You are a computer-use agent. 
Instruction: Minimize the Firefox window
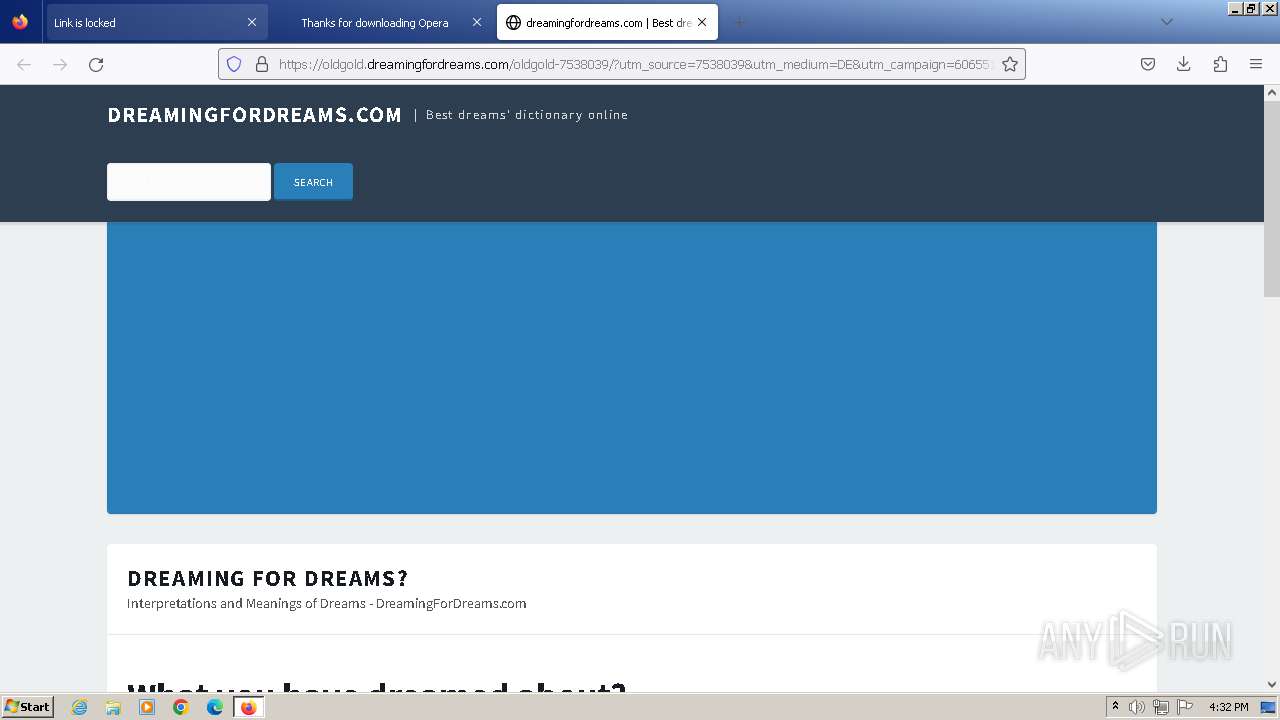(1235, 8)
